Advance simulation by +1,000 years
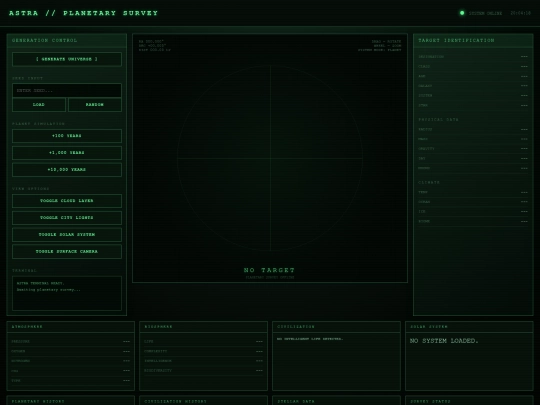The width and height of the screenshot is (540, 405). (x=67, y=153)
